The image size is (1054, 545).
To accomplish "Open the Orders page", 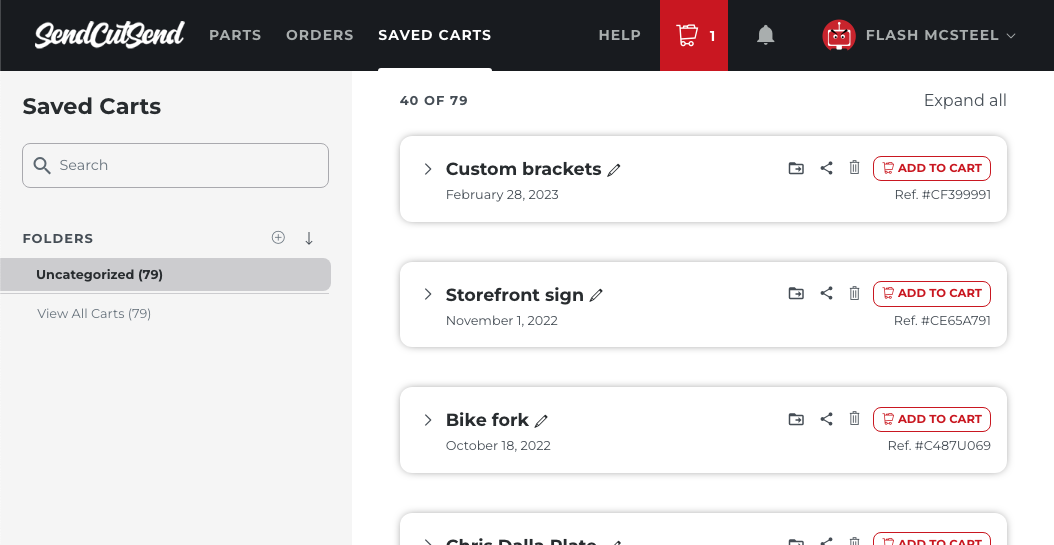I will click(x=320, y=35).
